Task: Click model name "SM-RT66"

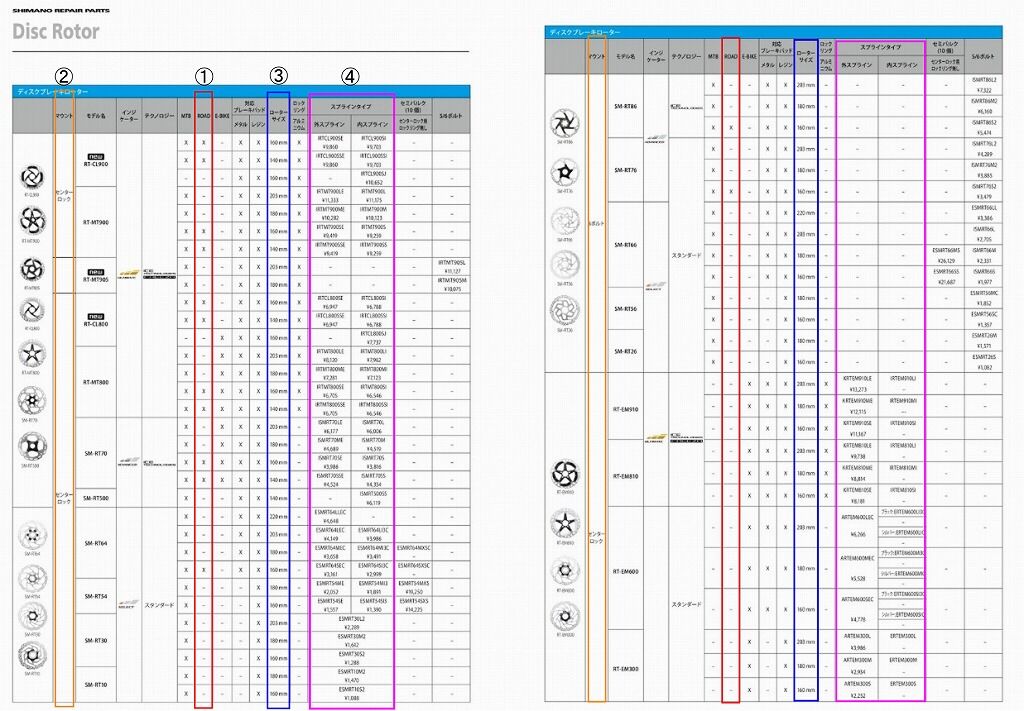Action: (626, 245)
